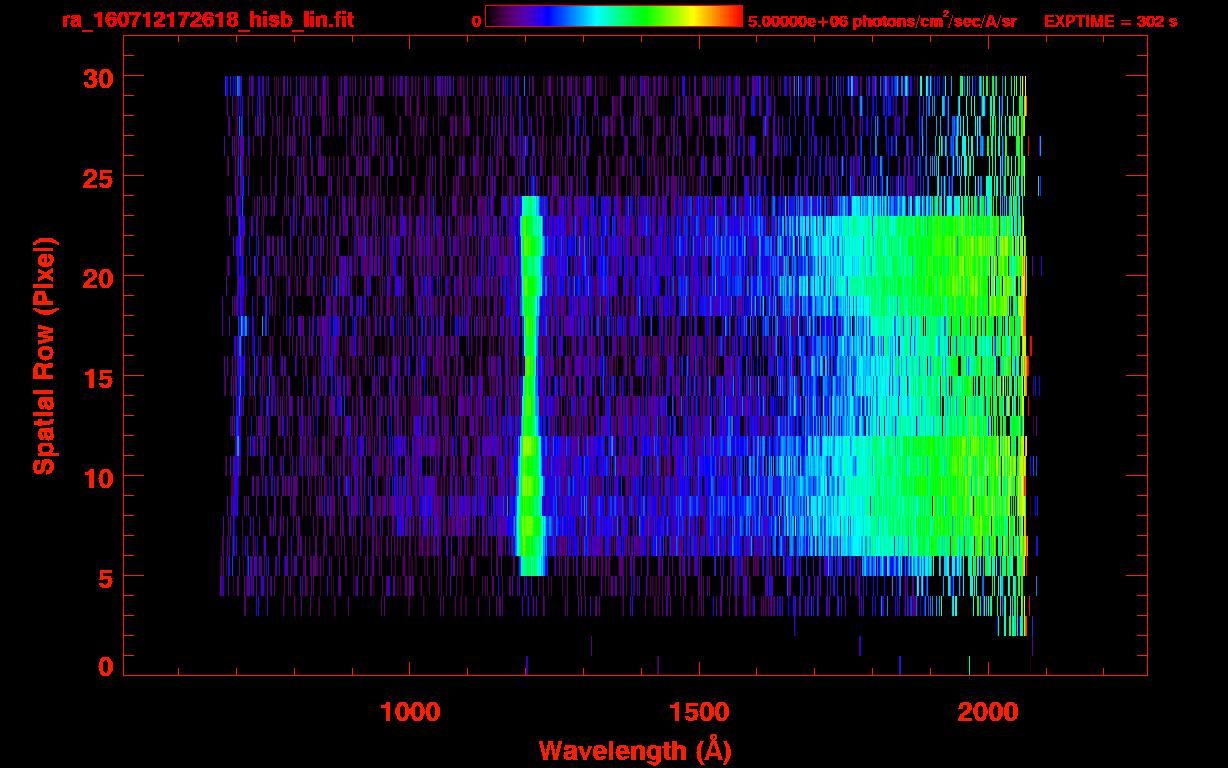Pick the bright emission line near 1200 Å at row 20
The width and height of the screenshot is (1228, 768).
(531, 276)
